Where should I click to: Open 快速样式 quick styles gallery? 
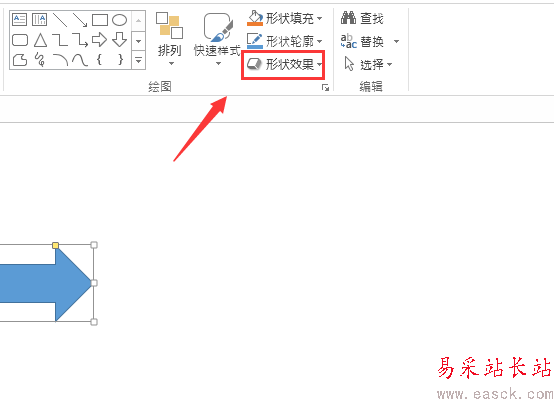pyautogui.click(x=217, y=39)
